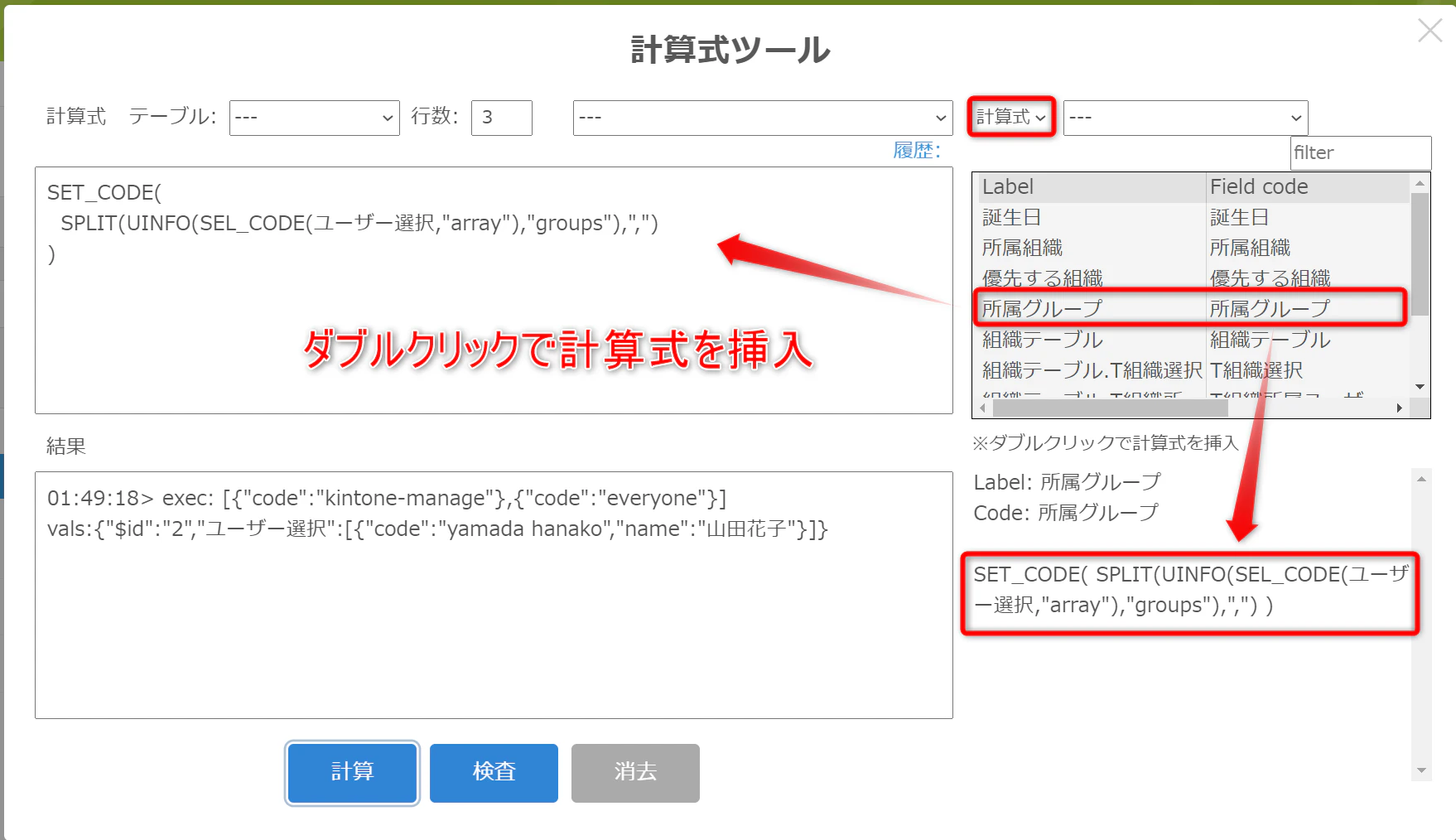Click inside the formula text area

[494, 290]
